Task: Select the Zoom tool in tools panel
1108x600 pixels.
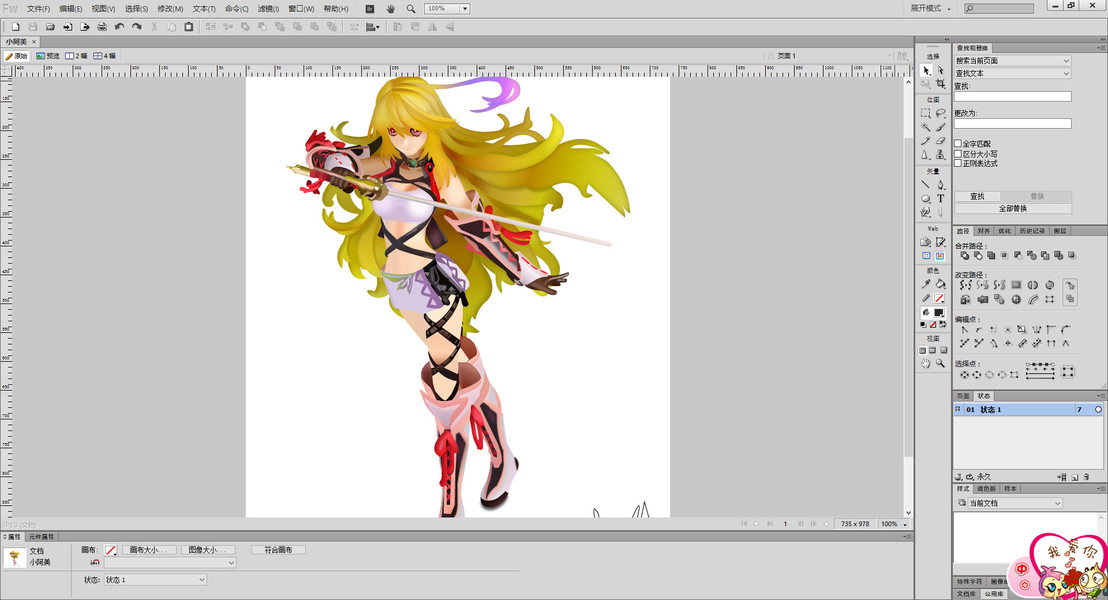Action: coord(941,363)
